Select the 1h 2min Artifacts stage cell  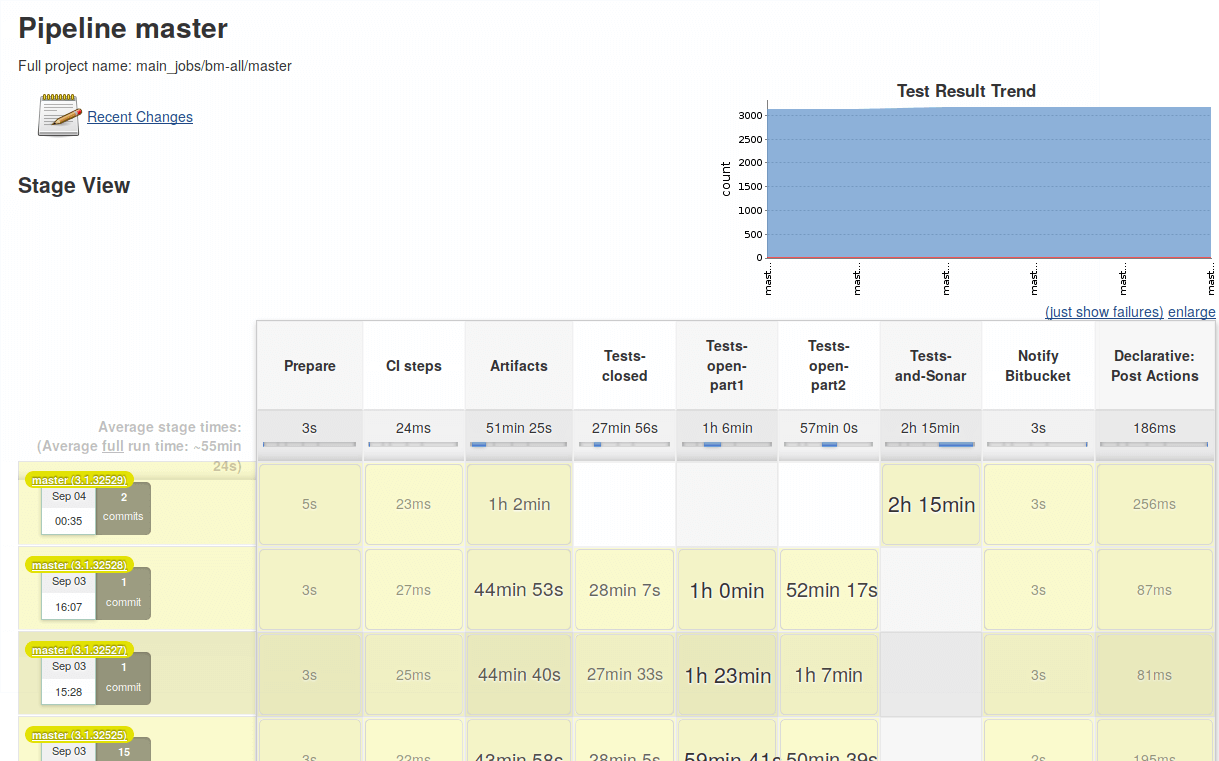click(x=519, y=505)
